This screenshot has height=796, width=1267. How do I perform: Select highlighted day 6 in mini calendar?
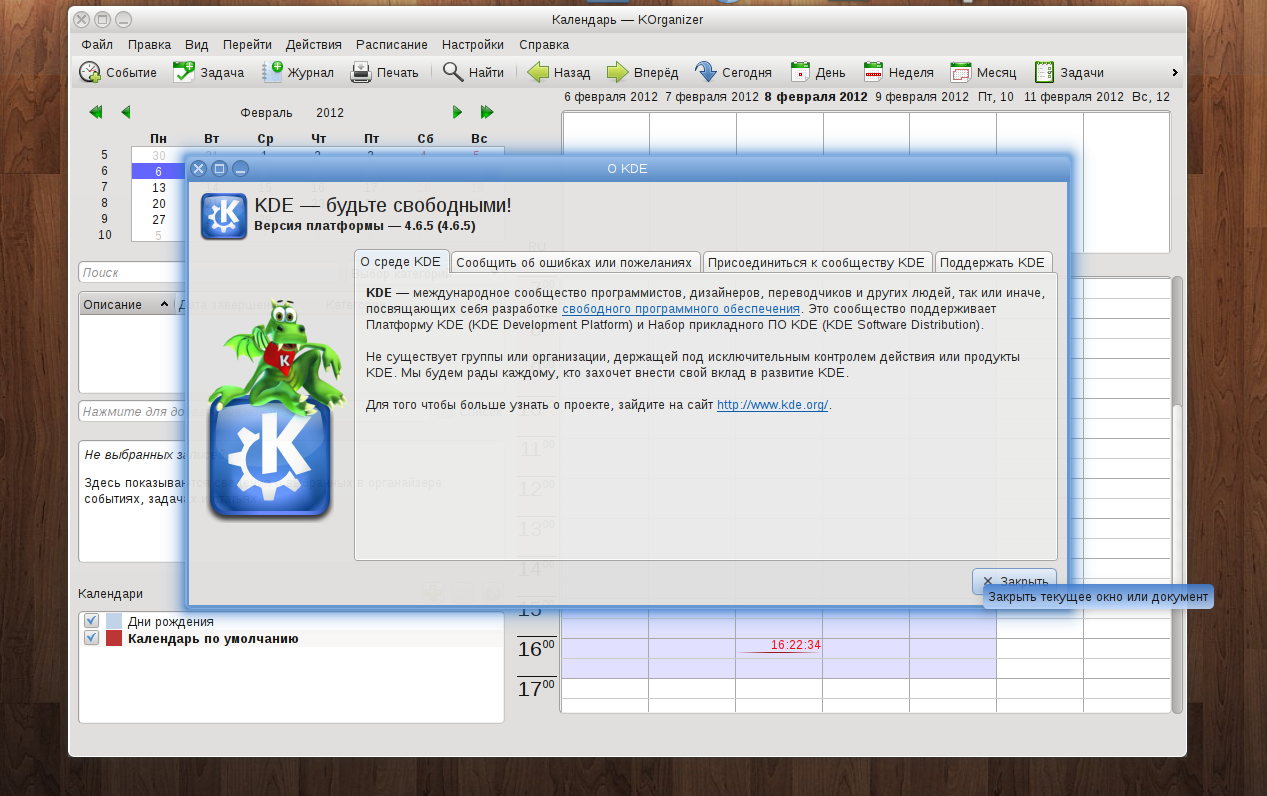click(159, 172)
